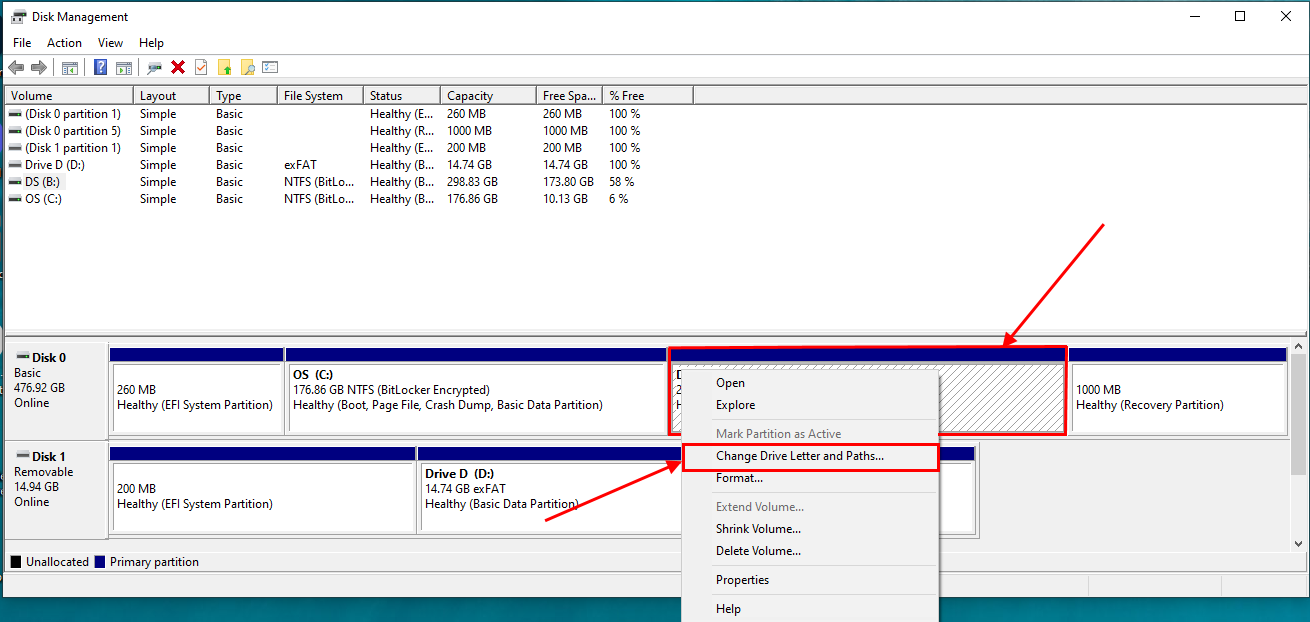Sort by the Status column header
This screenshot has width=1310, height=622.
(402, 96)
